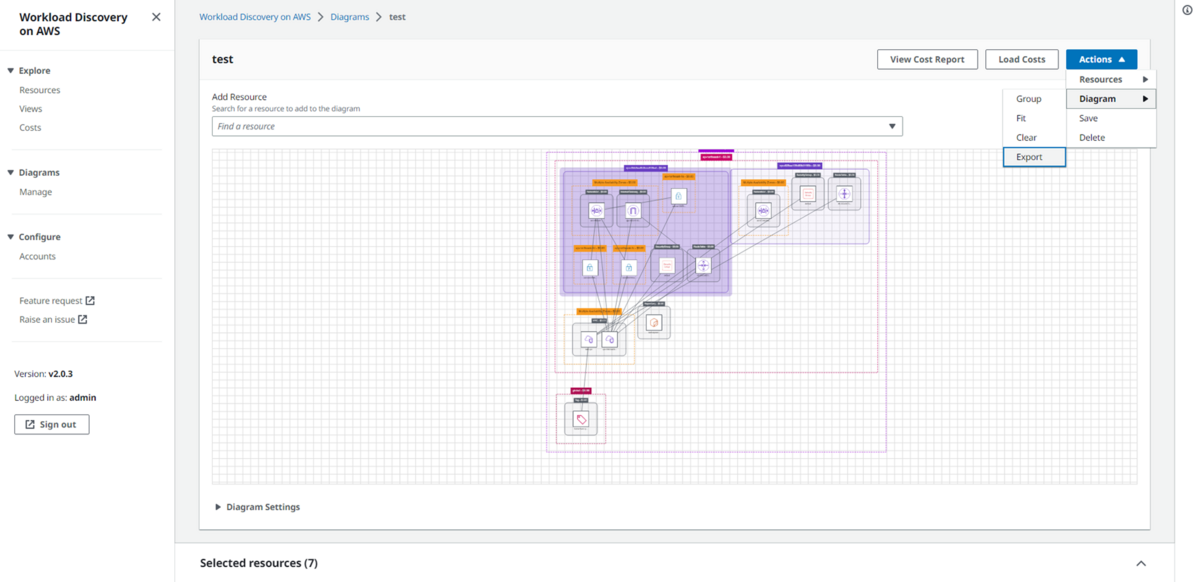Image resolution: width=1200 pixels, height=582 pixels.
Task: Click the Load Costs button
Action: click(x=1022, y=60)
